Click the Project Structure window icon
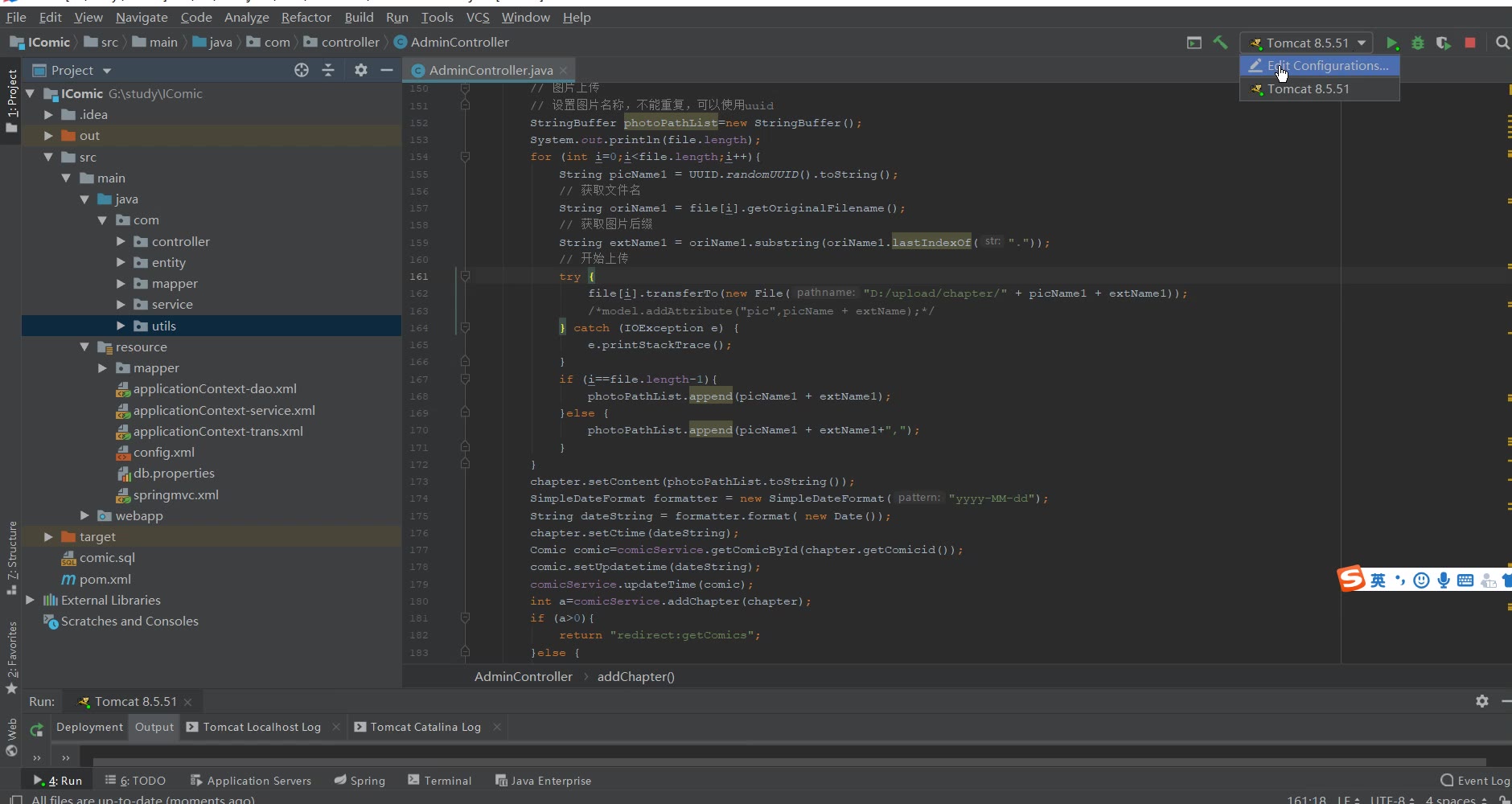This screenshot has height=804, width=1512. tap(1194, 43)
